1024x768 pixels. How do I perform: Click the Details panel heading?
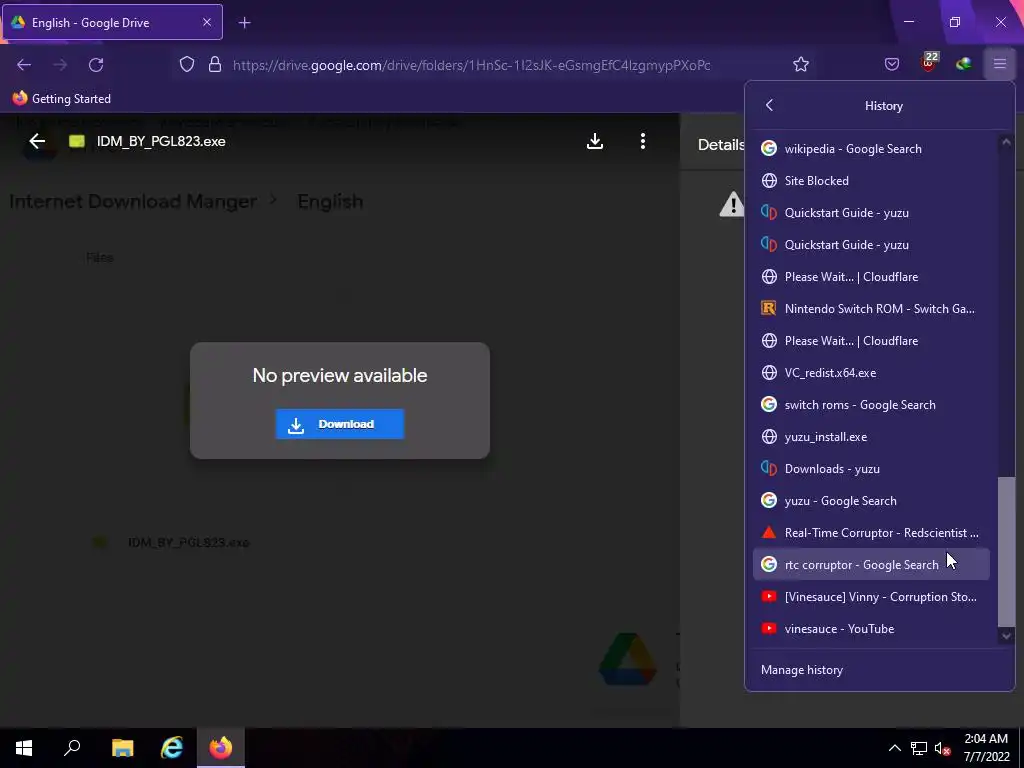pyautogui.click(x=721, y=144)
